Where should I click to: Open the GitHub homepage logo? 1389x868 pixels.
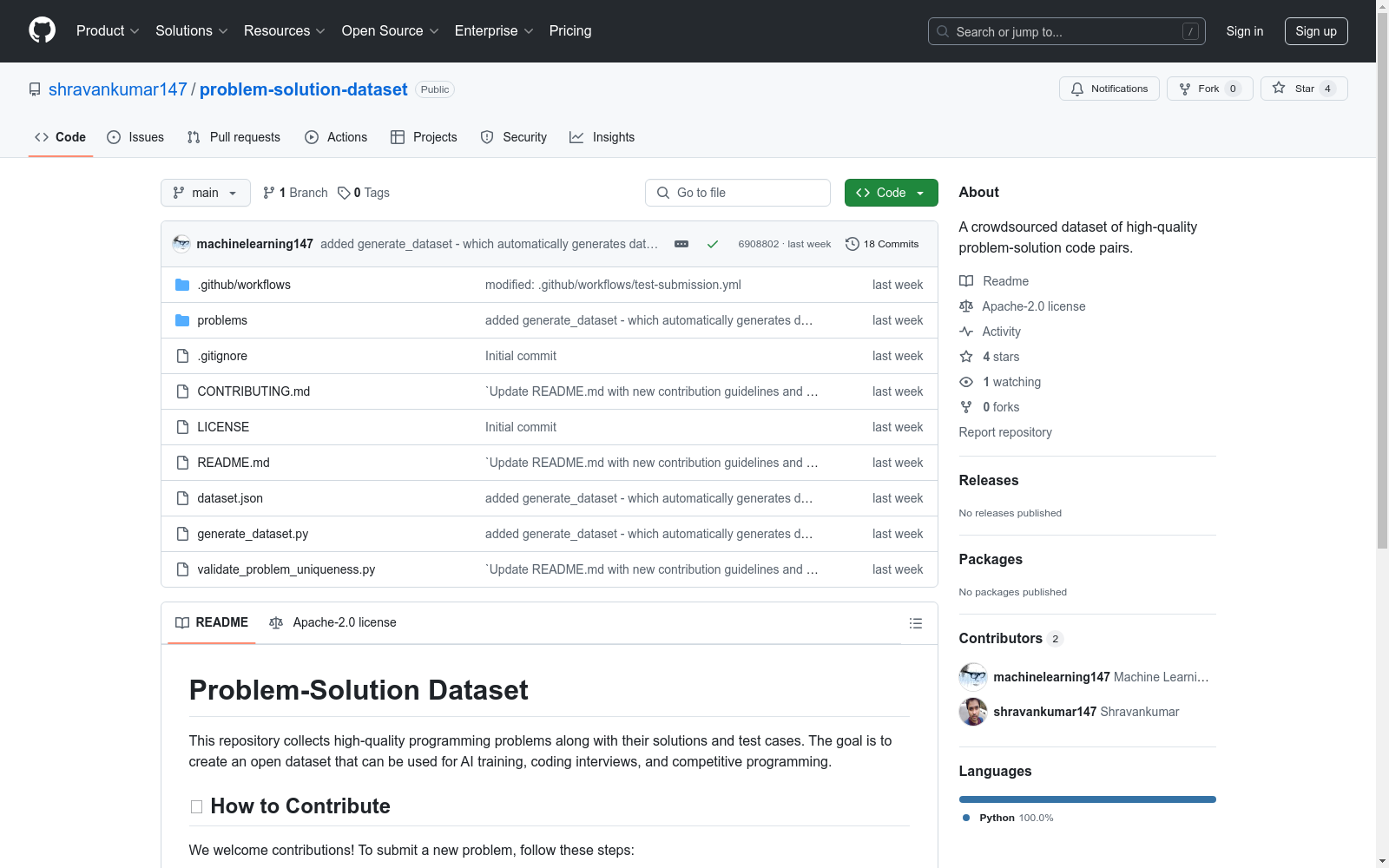42,30
